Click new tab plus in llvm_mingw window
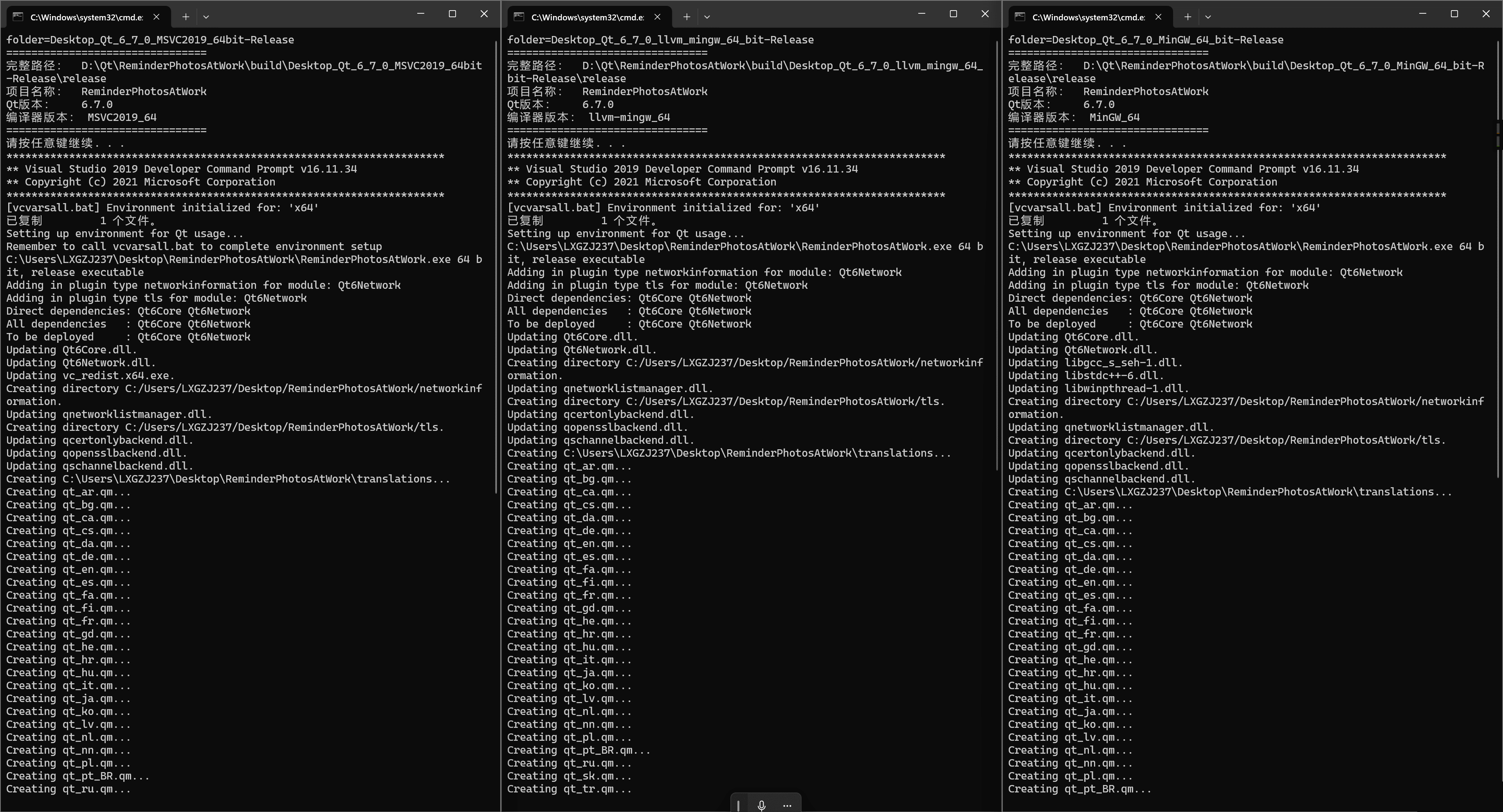 687,17
